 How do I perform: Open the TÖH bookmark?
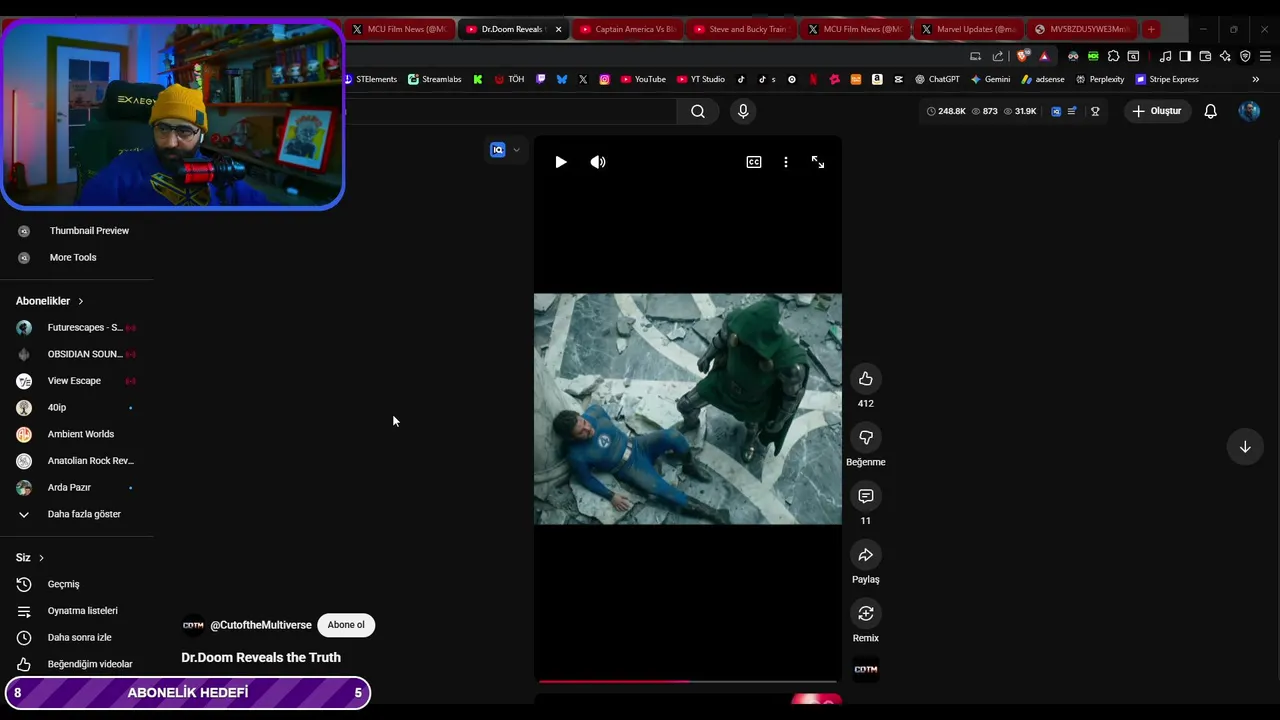508,79
